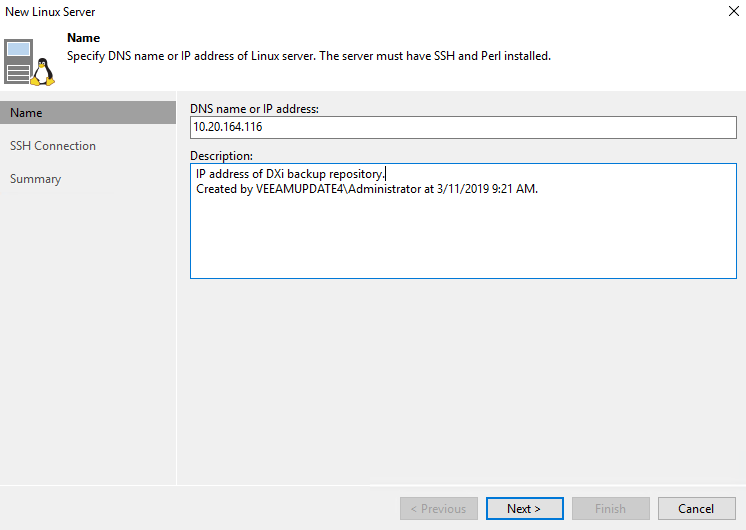Click the Next > button
Viewport: 746px width, 530px height.
pos(524,509)
